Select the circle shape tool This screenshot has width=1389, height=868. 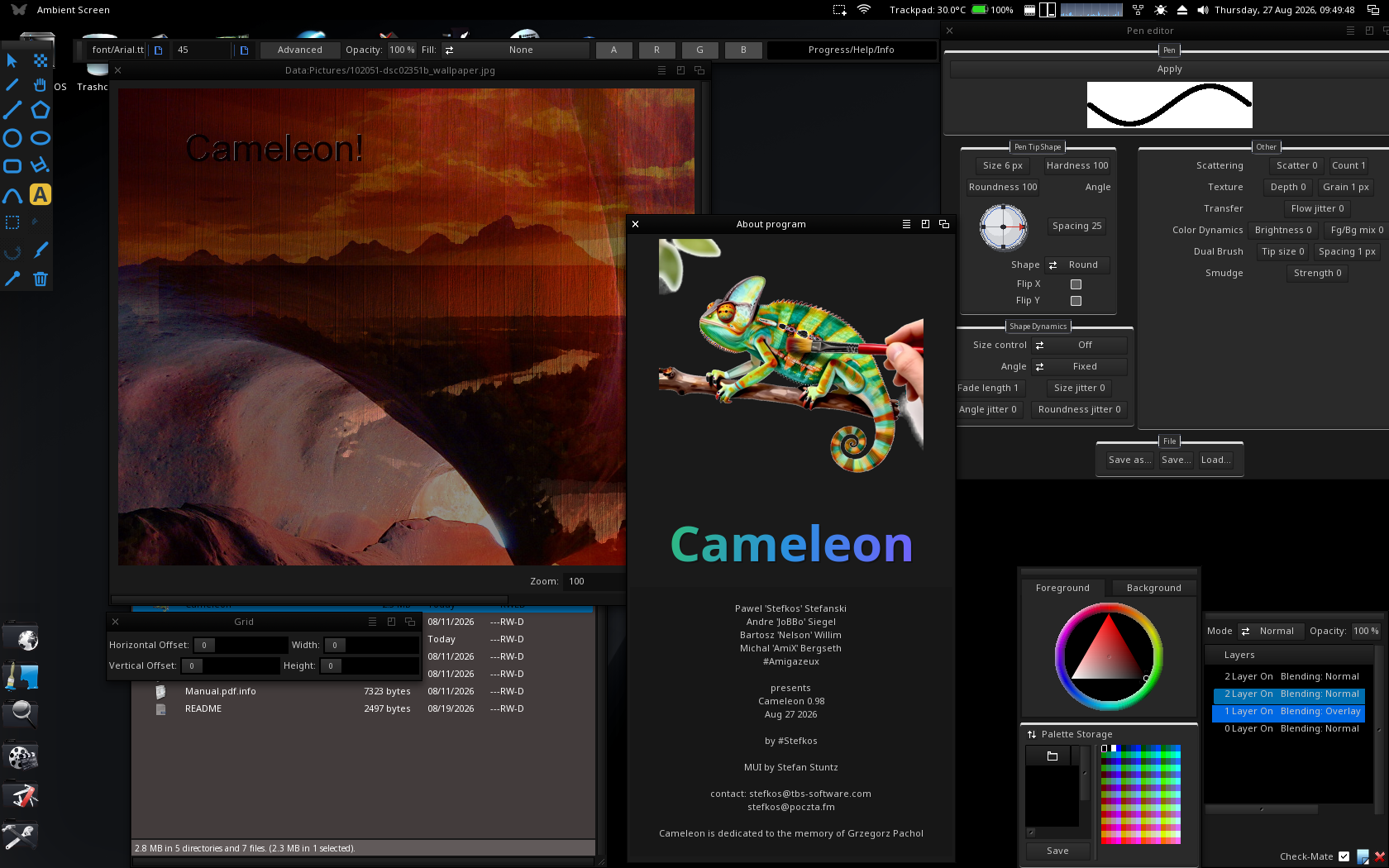pyautogui.click(x=12, y=138)
